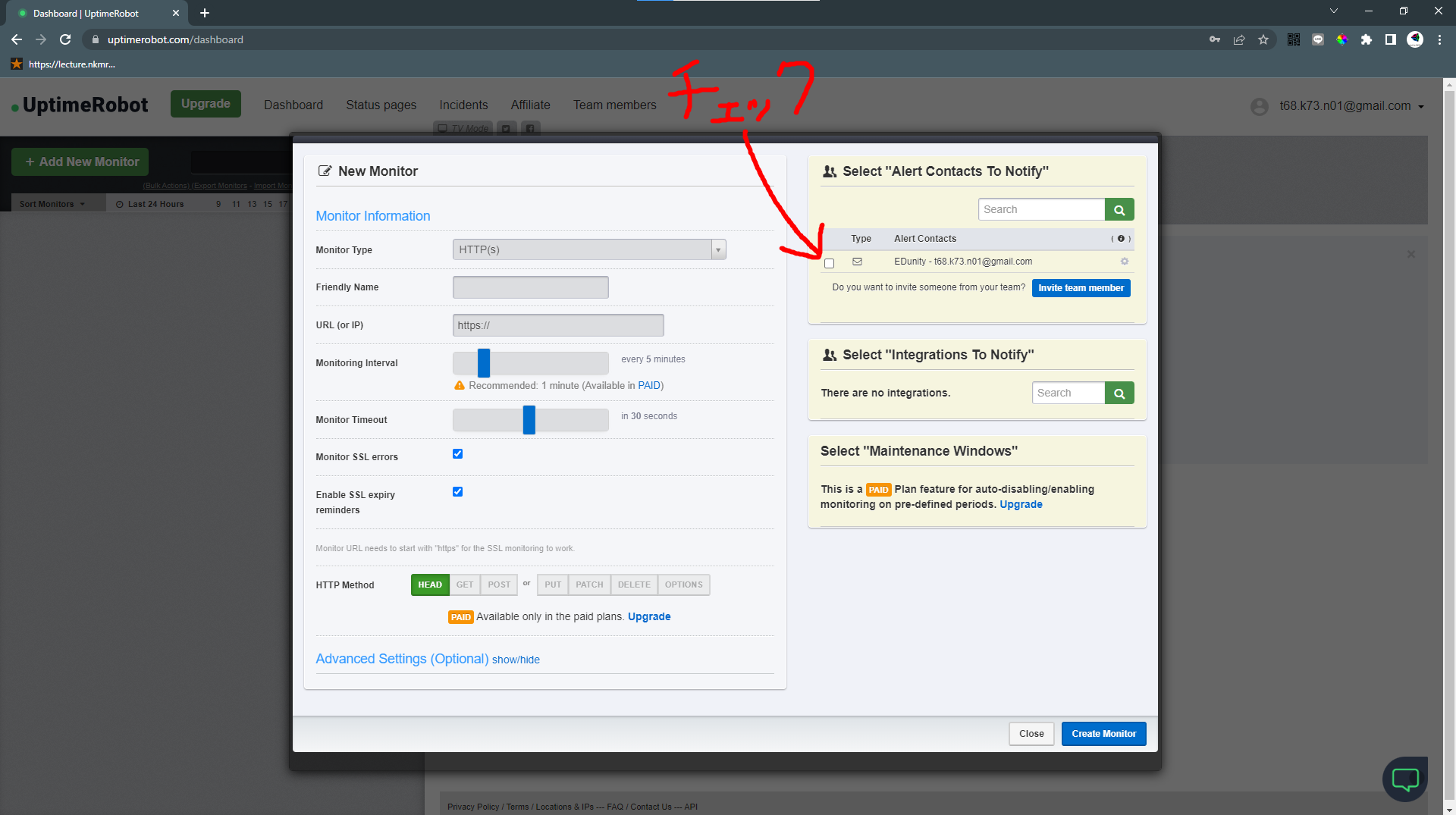Click the green Upgrade button
The image size is (1456, 815).
[x=206, y=104]
